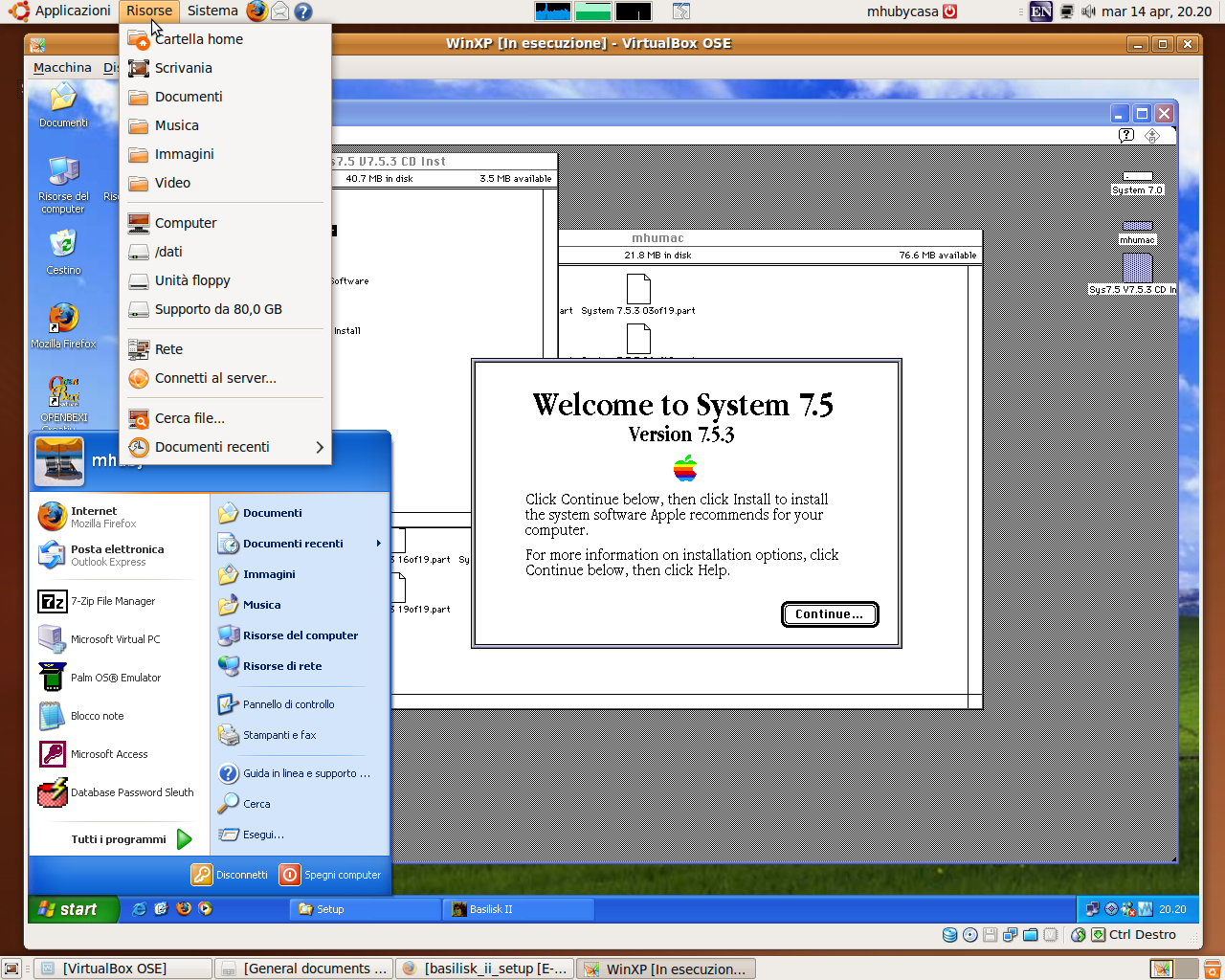This screenshot has height=980, width=1225.
Task: Open the Sistema menu in the Ubuntu panel
Action: click(x=212, y=11)
